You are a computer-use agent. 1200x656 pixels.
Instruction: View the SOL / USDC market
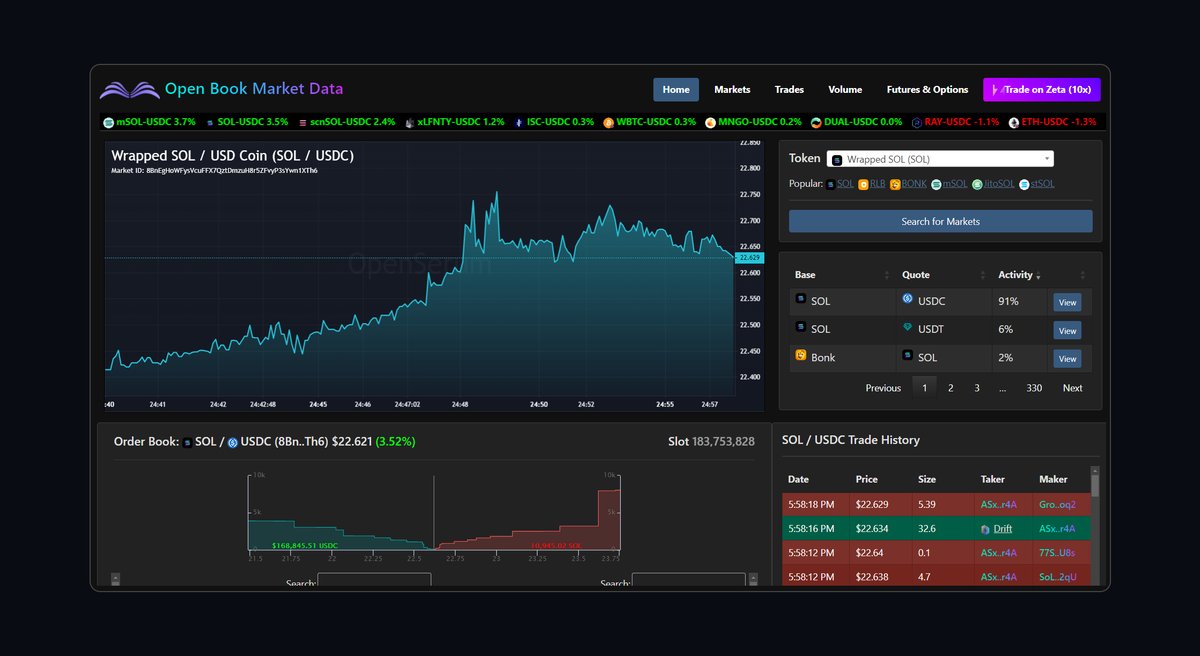(1067, 302)
